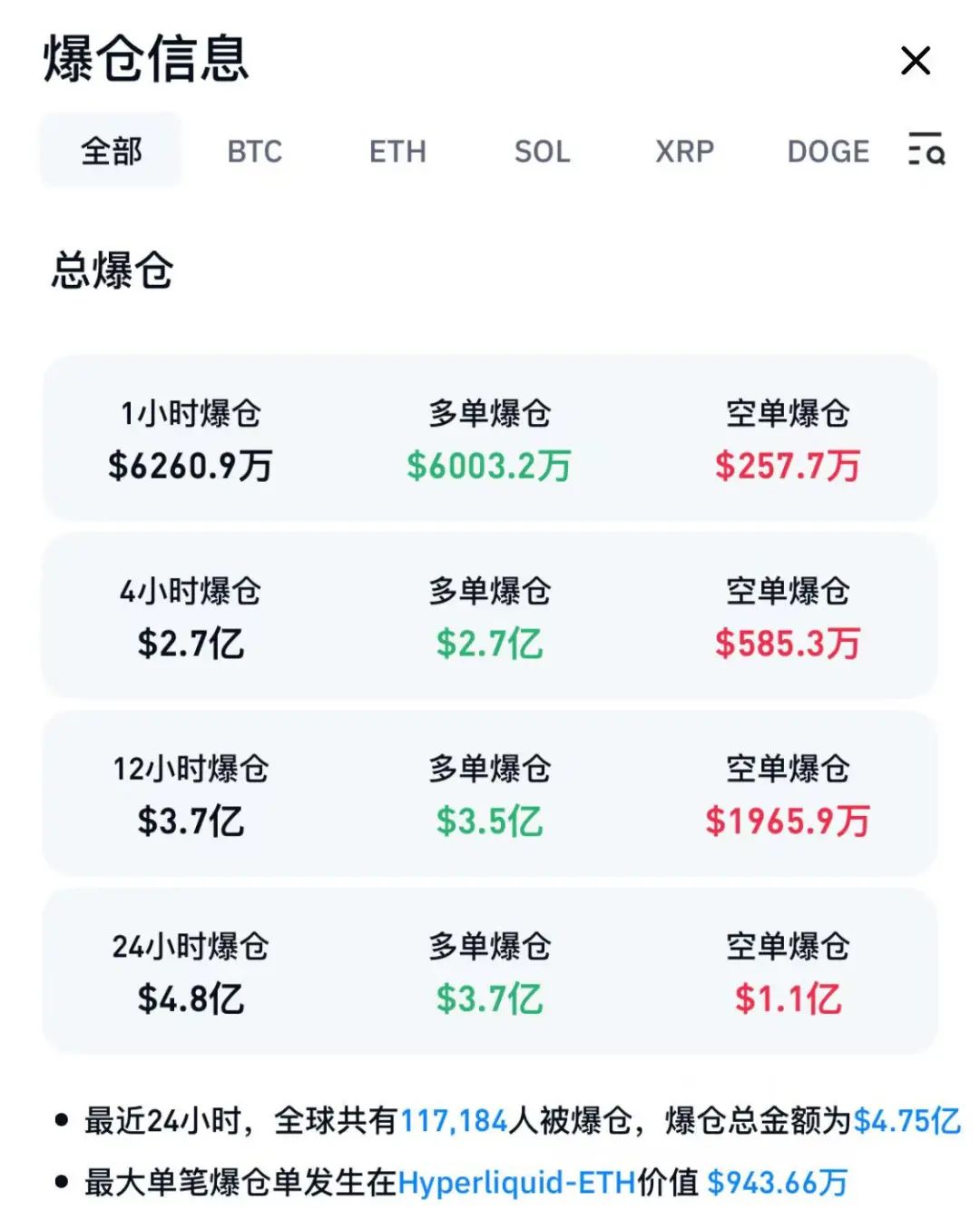Select the DOGE tab
The width and height of the screenshot is (980, 1230).
pyautogui.click(x=828, y=151)
